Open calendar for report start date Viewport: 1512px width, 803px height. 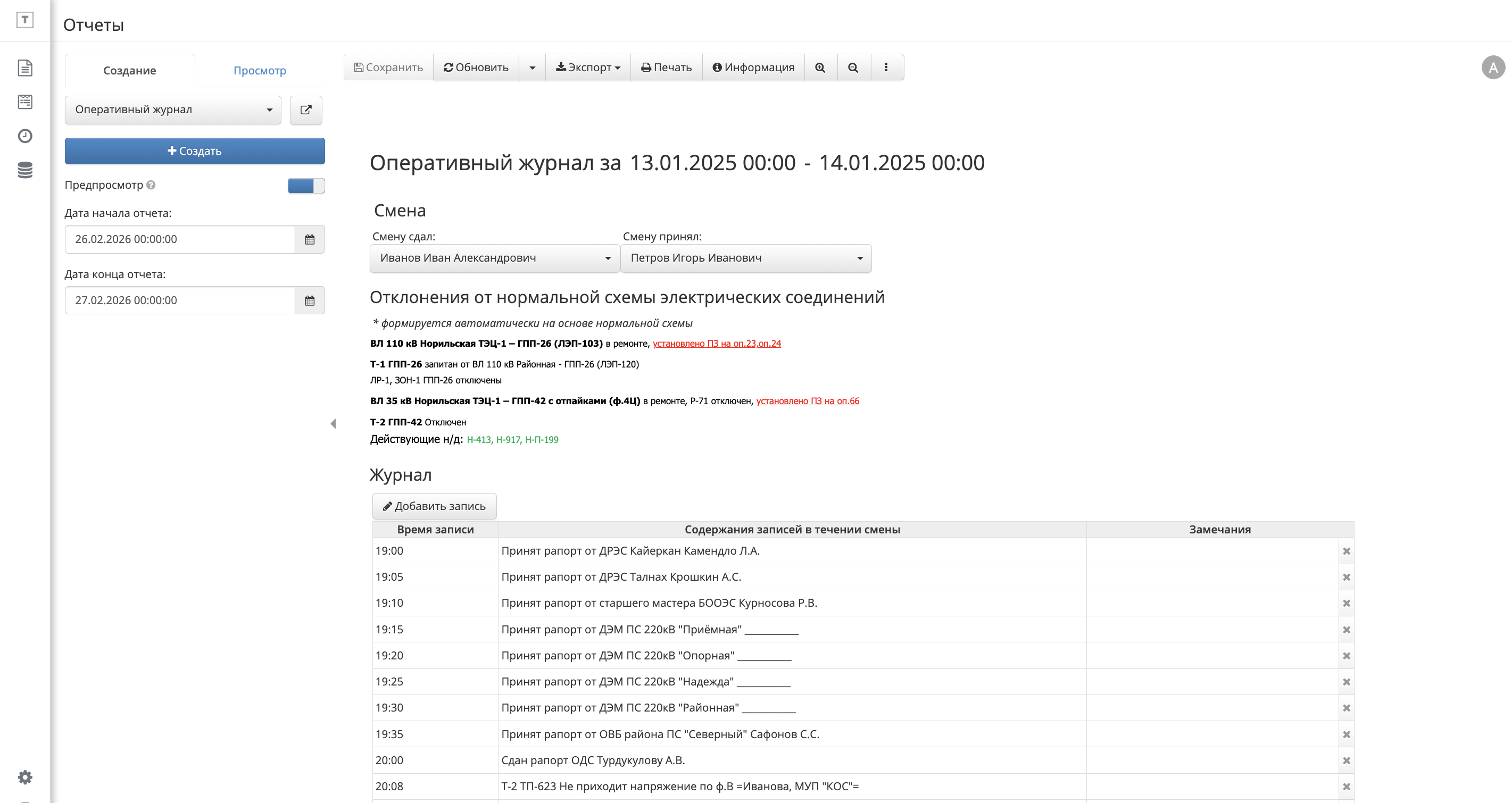tap(309, 239)
